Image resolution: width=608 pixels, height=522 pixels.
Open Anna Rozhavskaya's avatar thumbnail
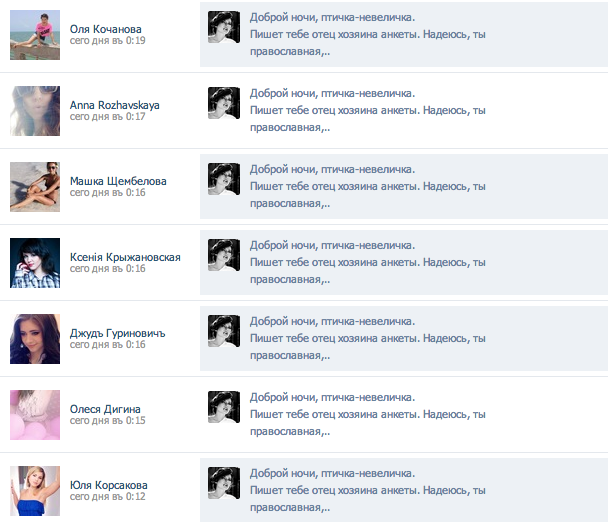pyautogui.click(x=35, y=111)
